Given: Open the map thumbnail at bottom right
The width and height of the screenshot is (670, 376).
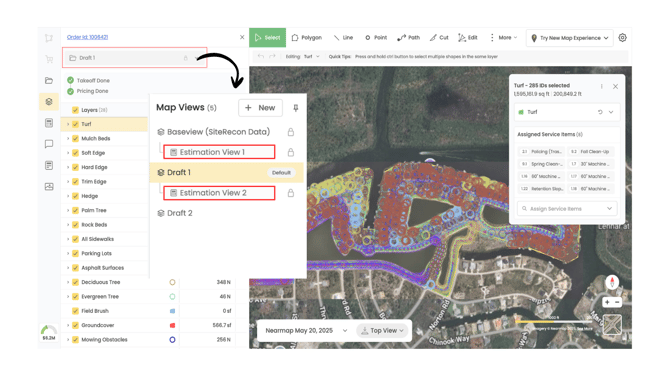Looking at the screenshot, I should [612, 325].
